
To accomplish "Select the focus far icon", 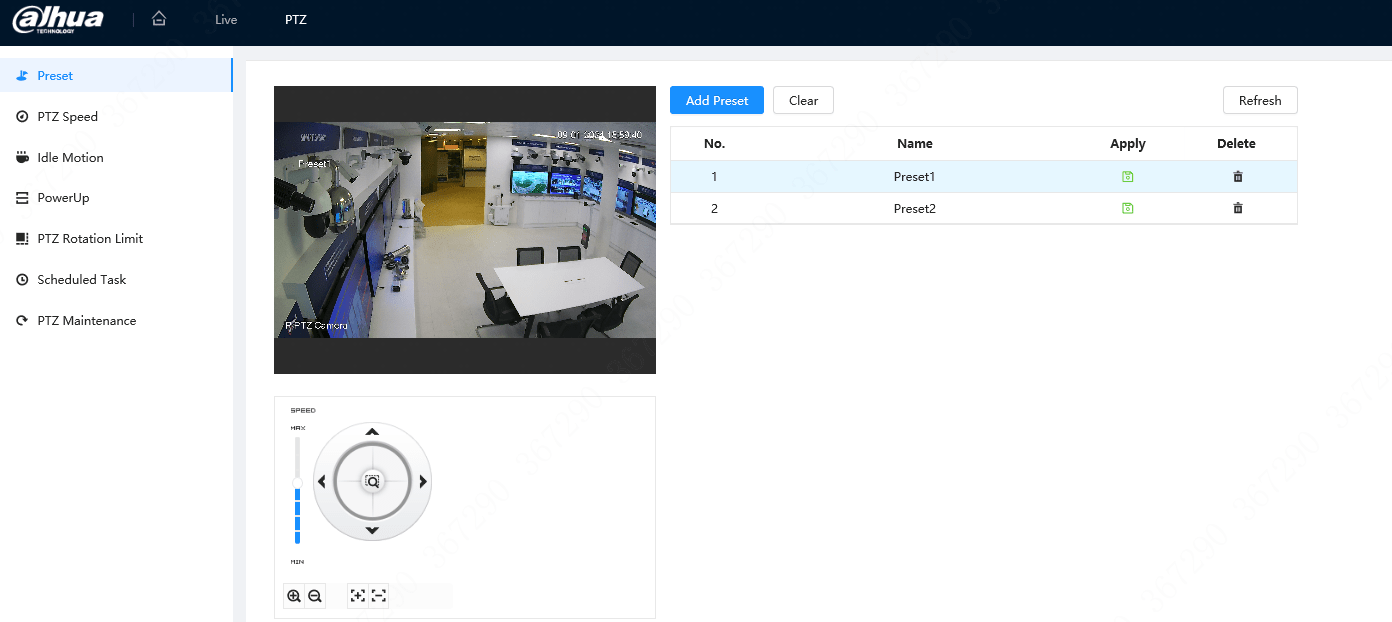I will click(x=378, y=595).
